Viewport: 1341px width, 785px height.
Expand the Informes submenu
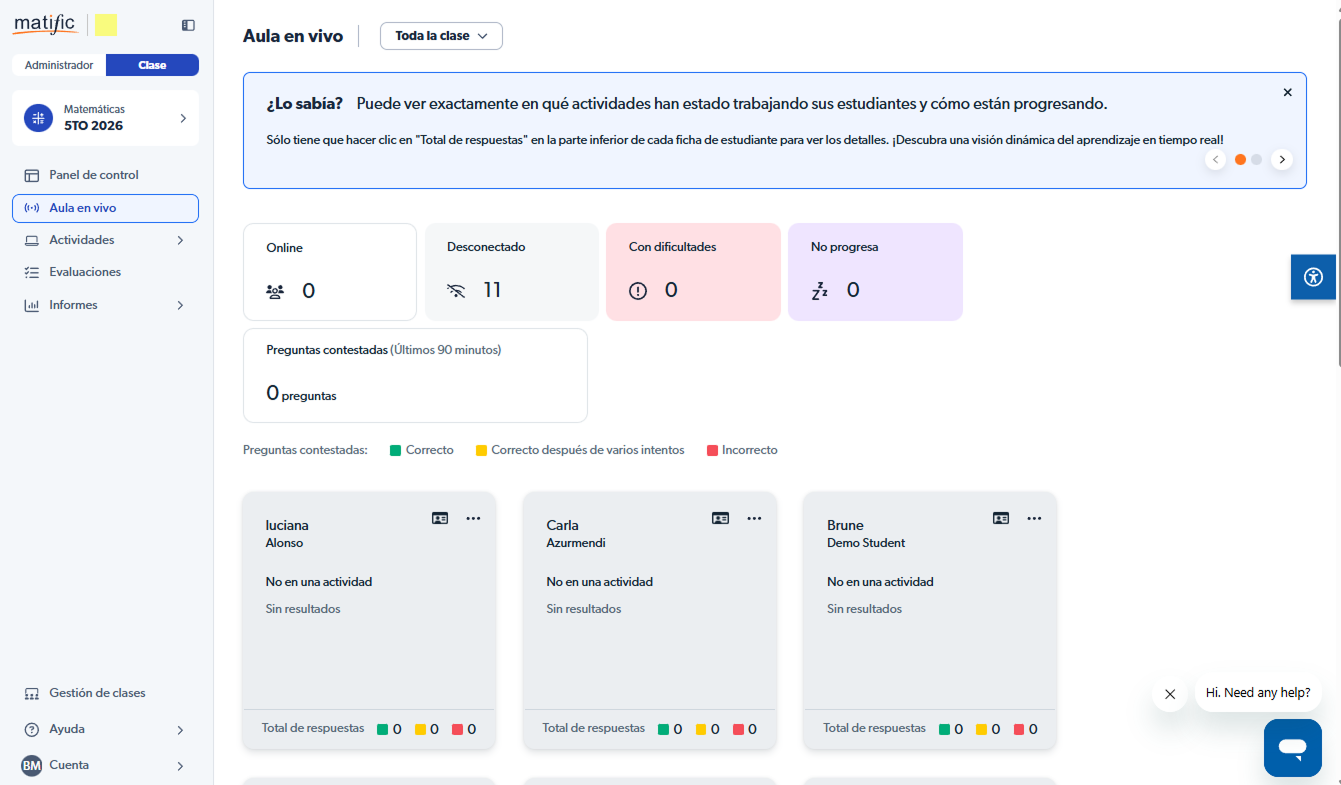point(180,305)
